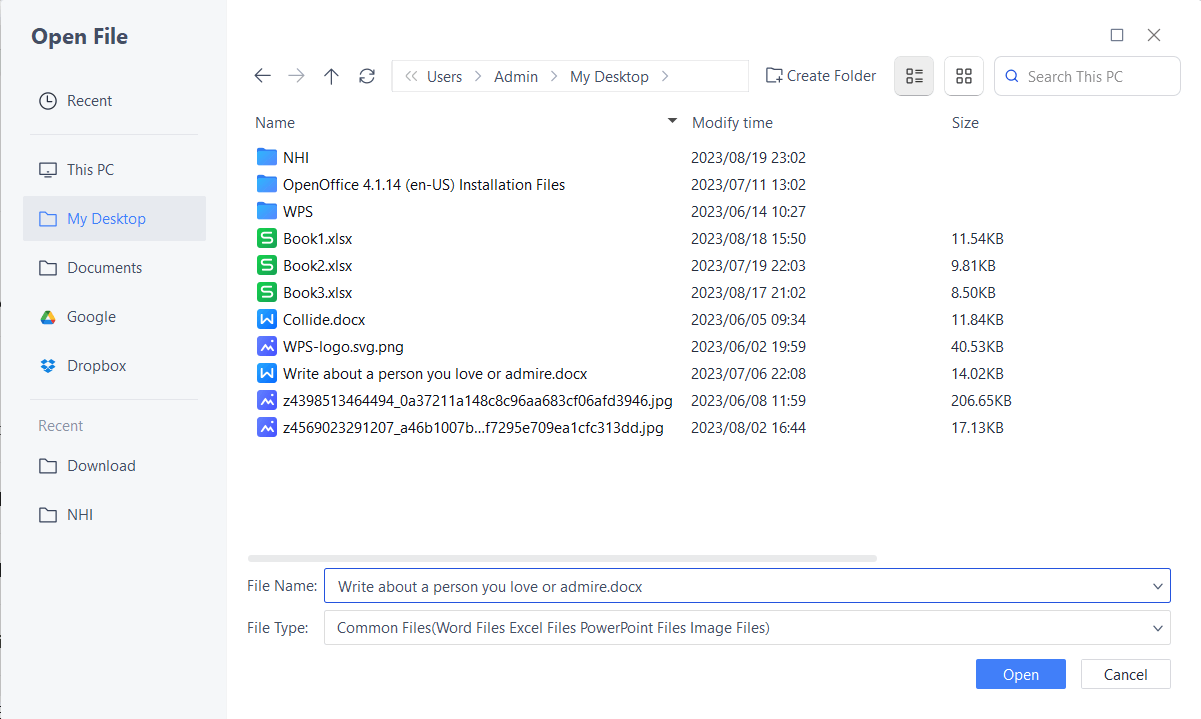This screenshot has width=1201, height=719.
Task: Open the File Name history dropdown
Action: point(1157,585)
